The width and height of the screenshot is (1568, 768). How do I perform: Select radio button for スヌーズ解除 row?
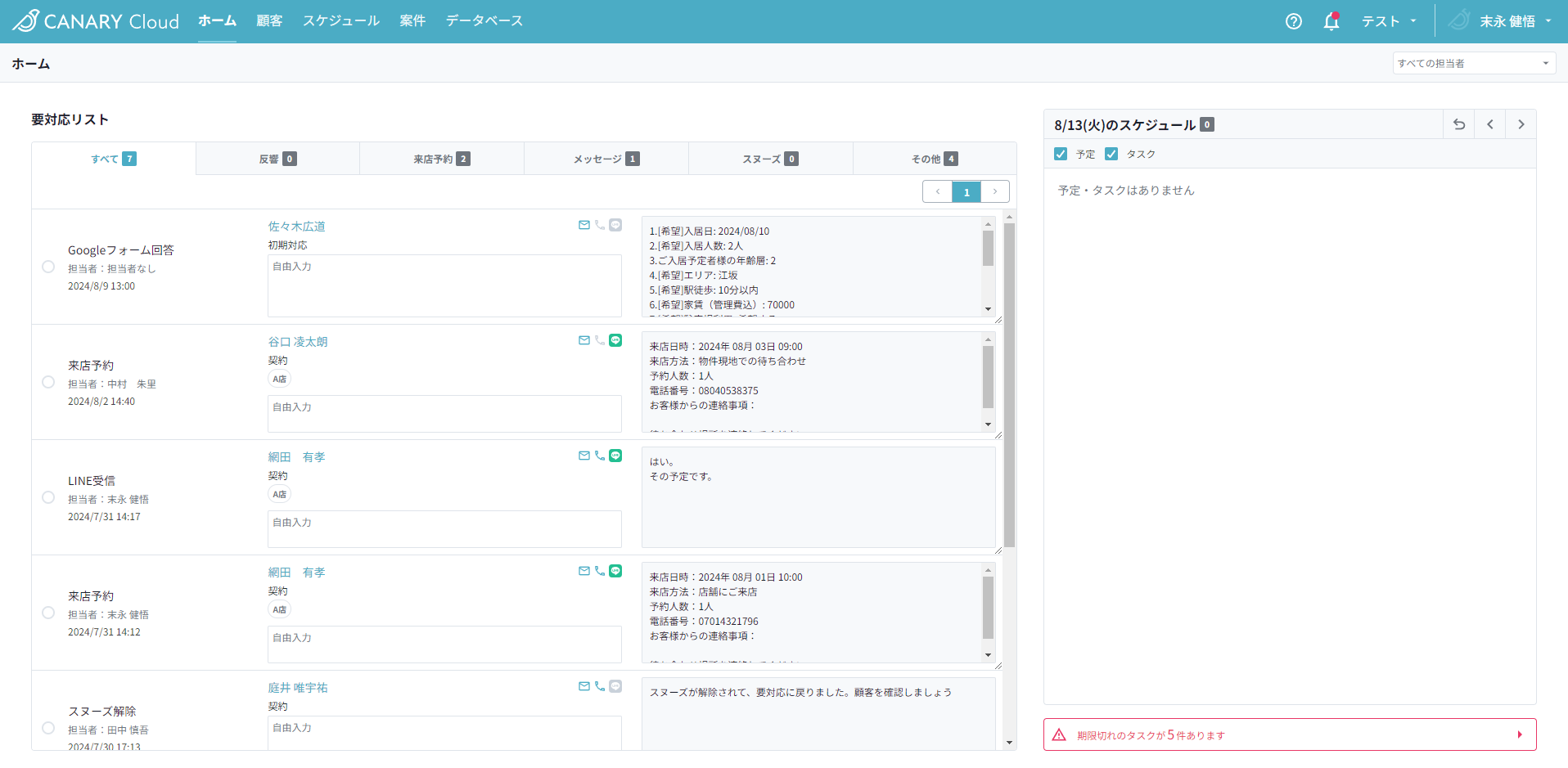48,728
